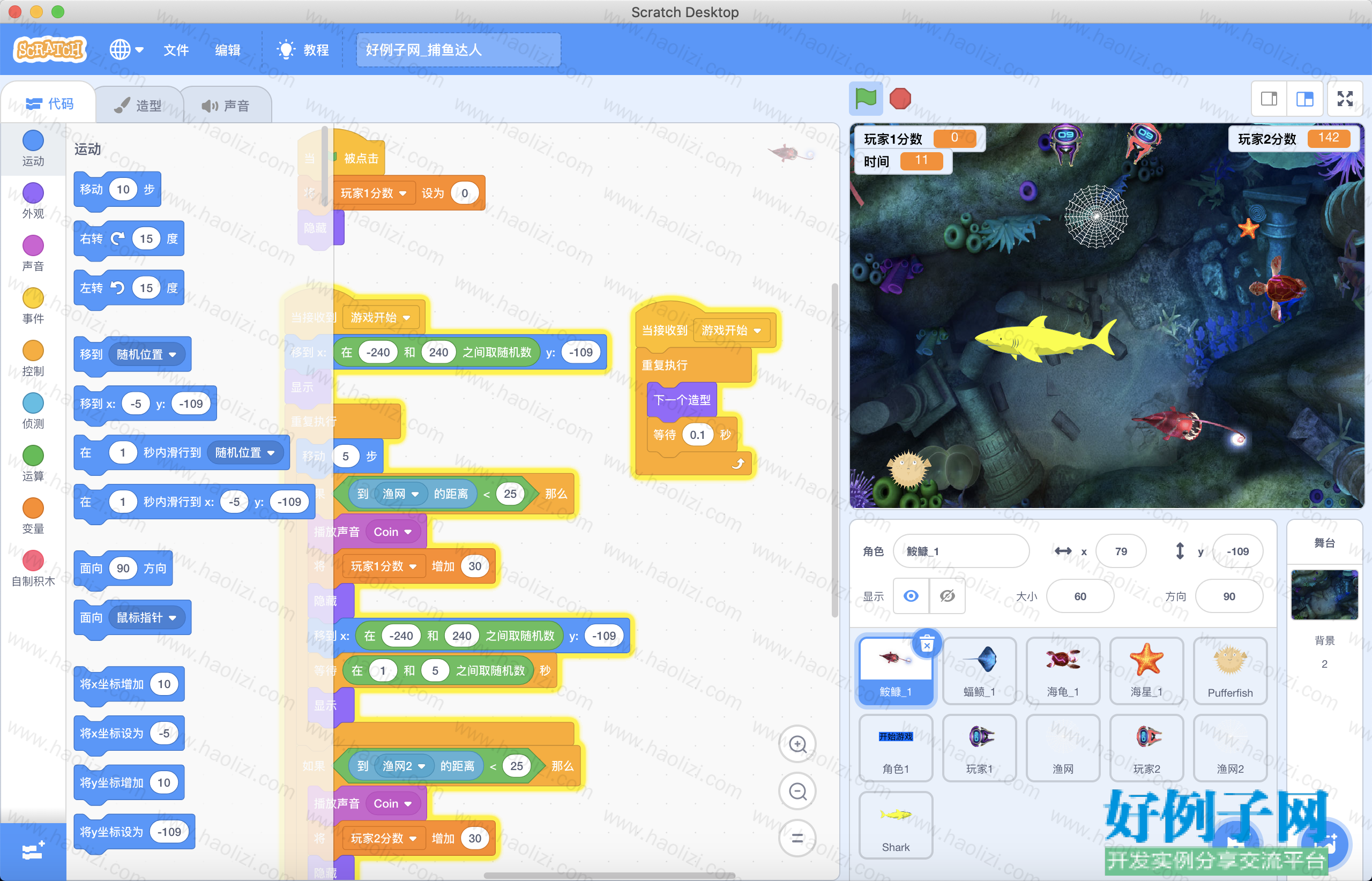Show the sprite with the eye icon
The height and width of the screenshot is (881, 1372).
[x=911, y=596]
